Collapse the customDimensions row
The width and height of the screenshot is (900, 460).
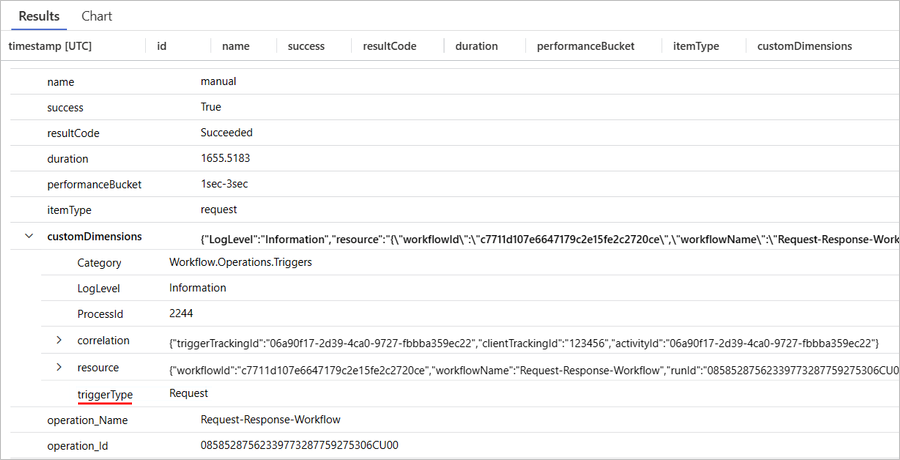coord(27,237)
